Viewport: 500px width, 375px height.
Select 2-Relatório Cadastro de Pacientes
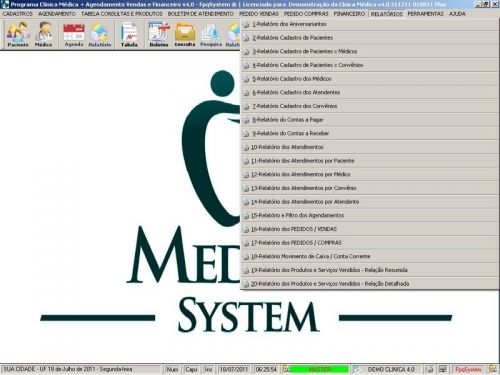tap(369, 38)
